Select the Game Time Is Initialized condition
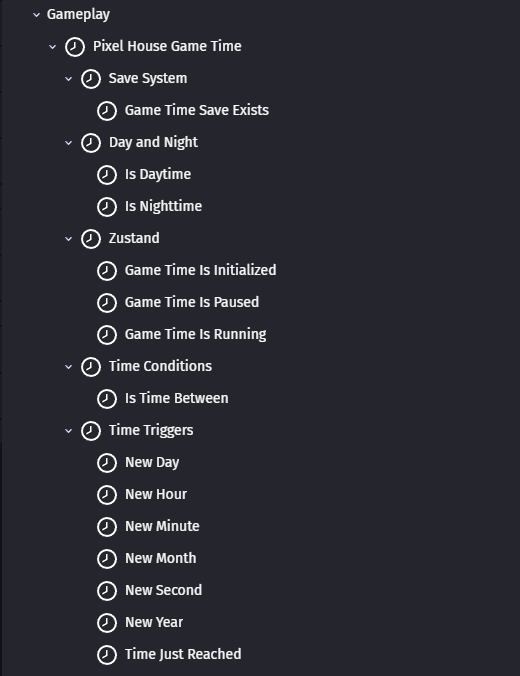This screenshot has height=676, width=520. [x=200, y=270]
